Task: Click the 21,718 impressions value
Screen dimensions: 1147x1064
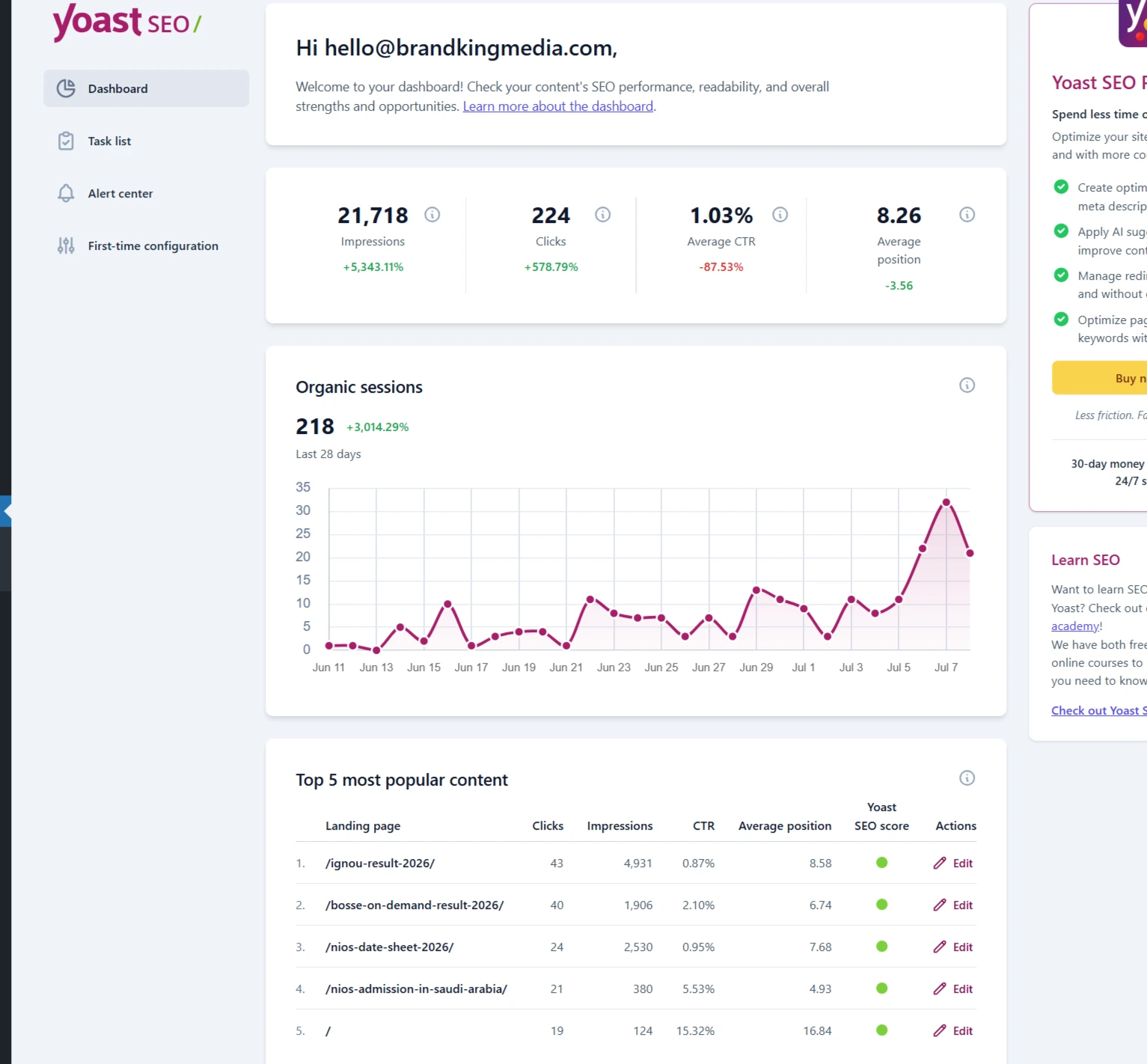Action: 373,215
